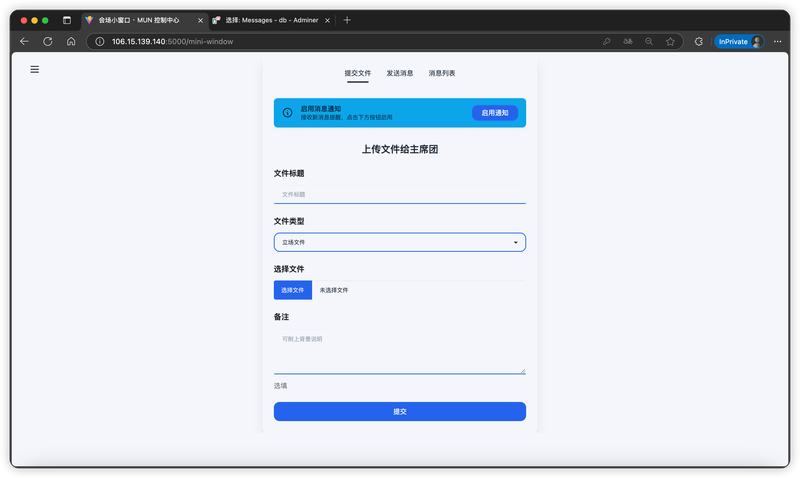This screenshot has width=800, height=478.
Task: Close the Adminer Messages tab
Action: point(328,20)
